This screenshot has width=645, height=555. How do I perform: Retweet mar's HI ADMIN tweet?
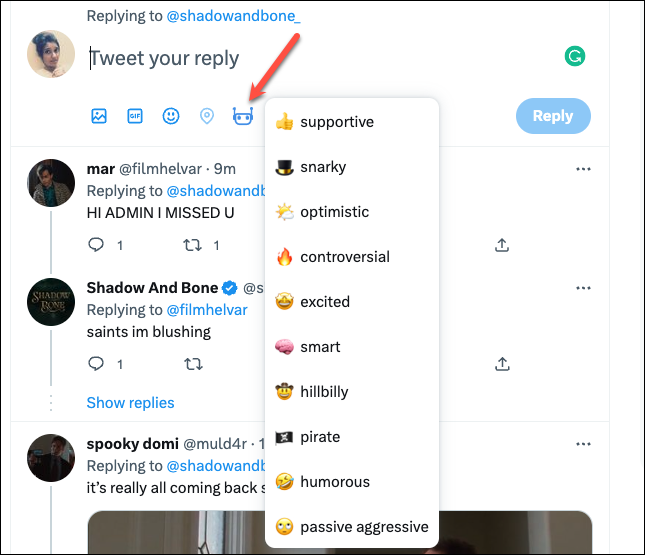click(x=193, y=246)
